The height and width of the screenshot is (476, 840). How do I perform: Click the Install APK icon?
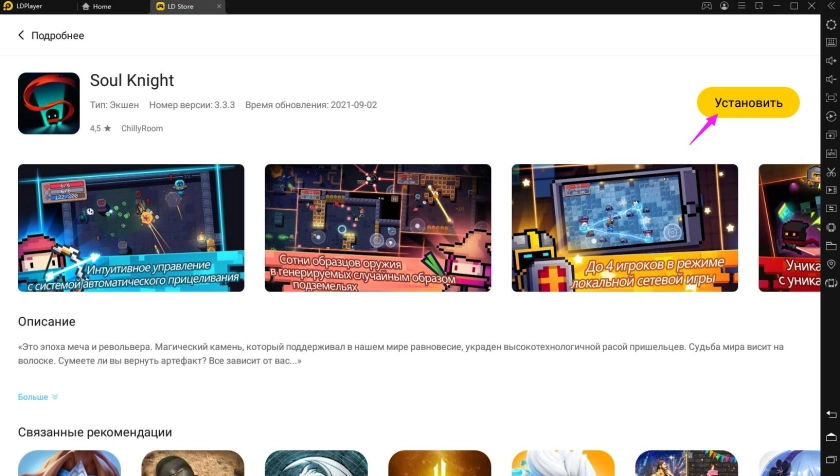[831, 153]
